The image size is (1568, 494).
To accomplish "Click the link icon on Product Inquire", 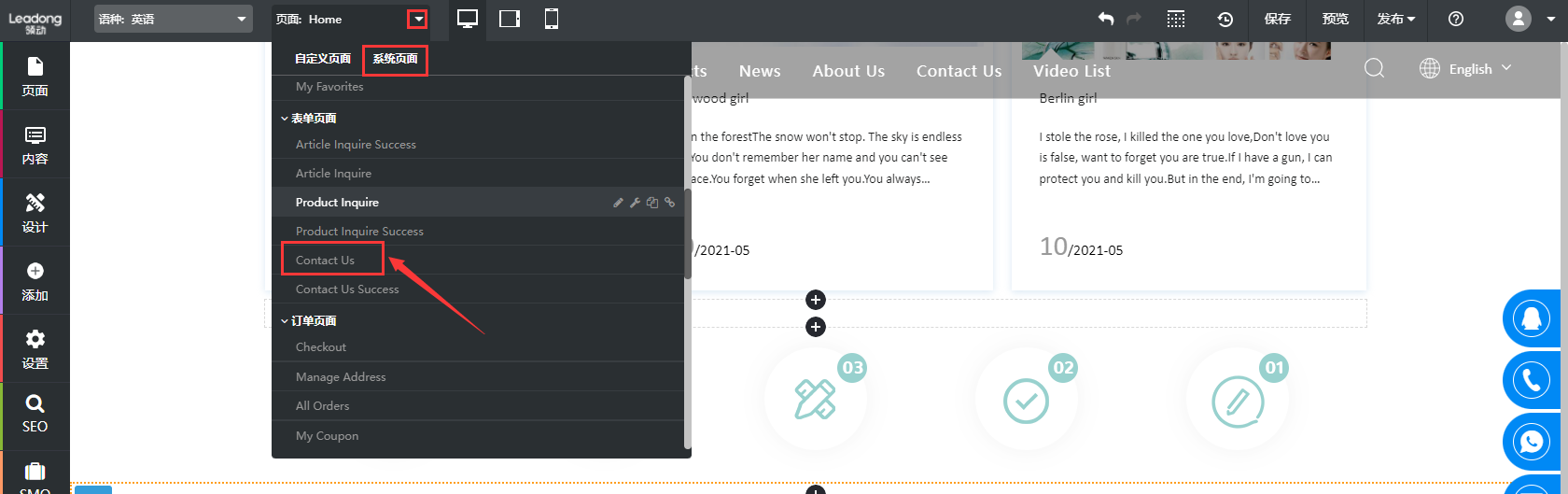I will (669, 203).
